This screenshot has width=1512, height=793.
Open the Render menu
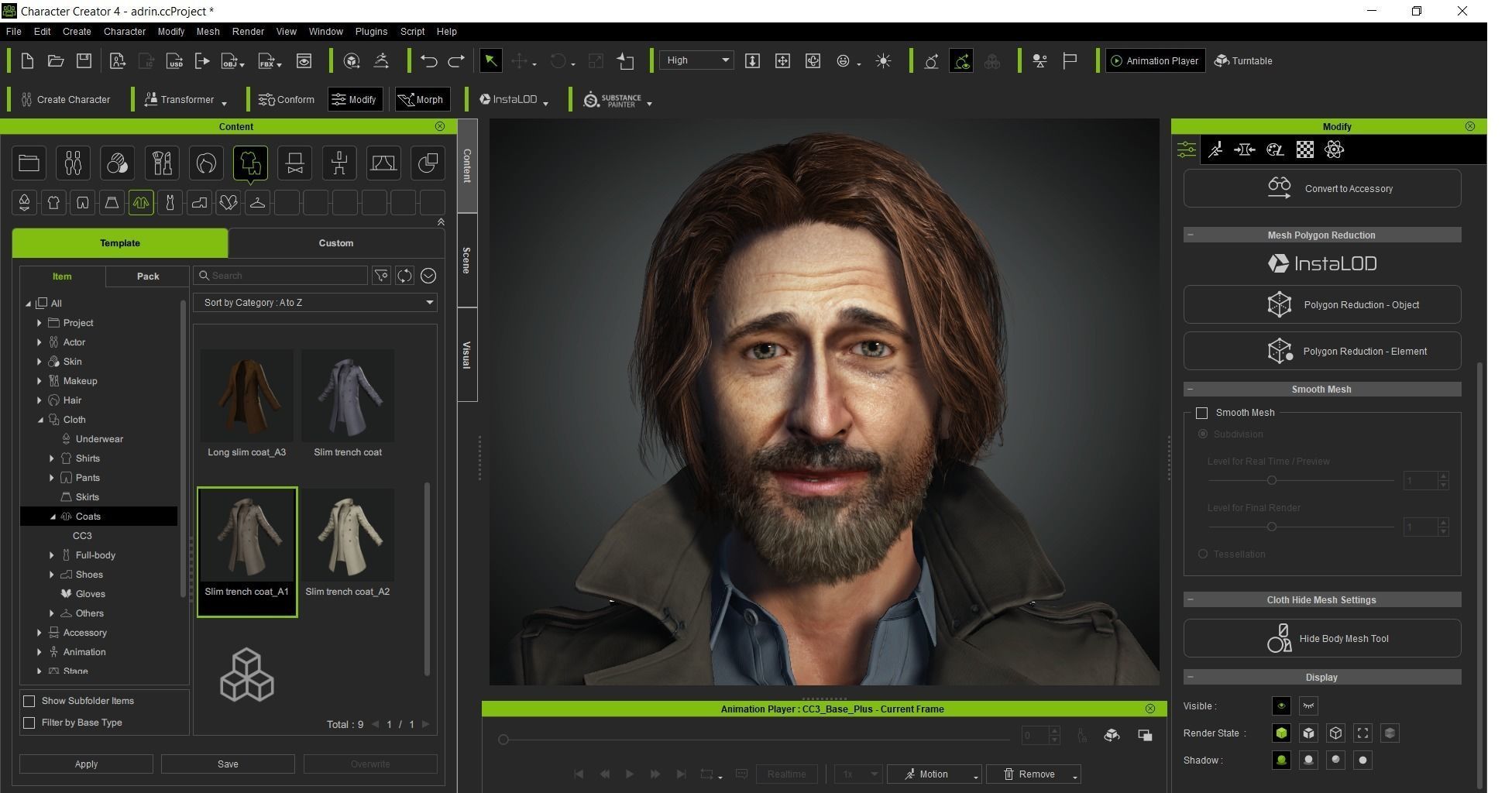click(248, 32)
